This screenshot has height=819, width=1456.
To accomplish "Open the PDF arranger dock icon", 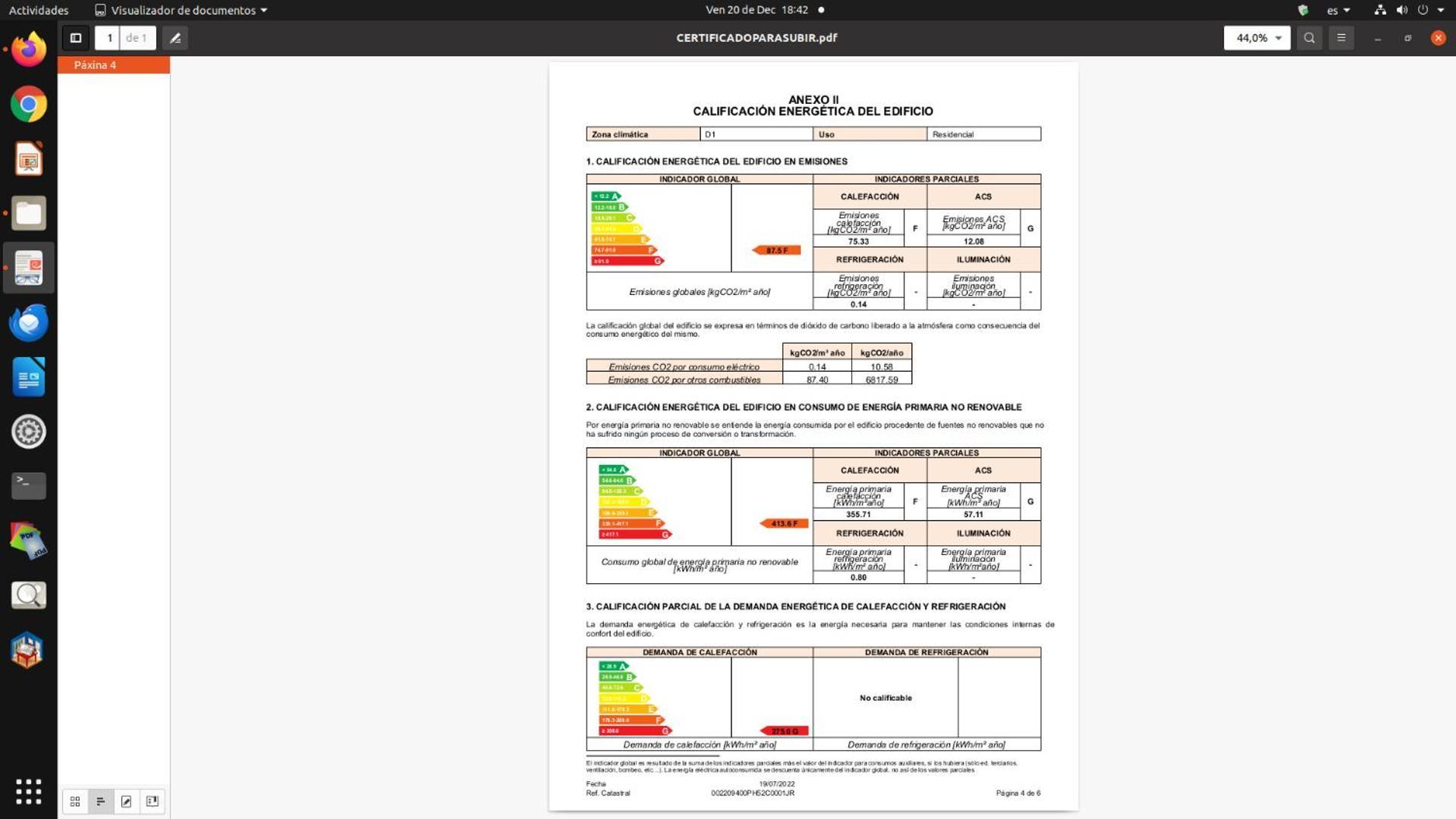I will pyautogui.click(x=29, y=541).
